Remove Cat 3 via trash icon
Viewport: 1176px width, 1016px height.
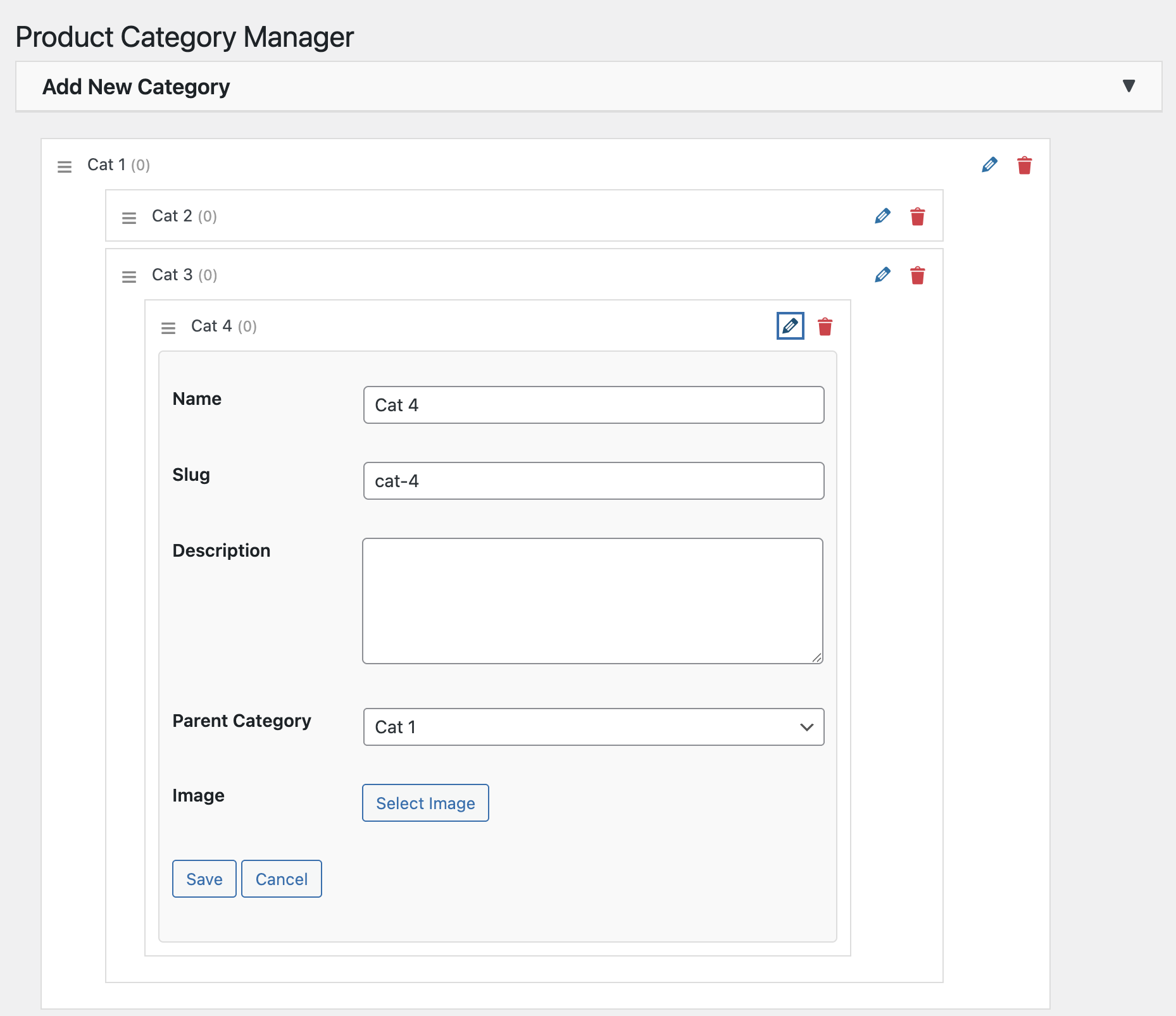coord(918,275)
